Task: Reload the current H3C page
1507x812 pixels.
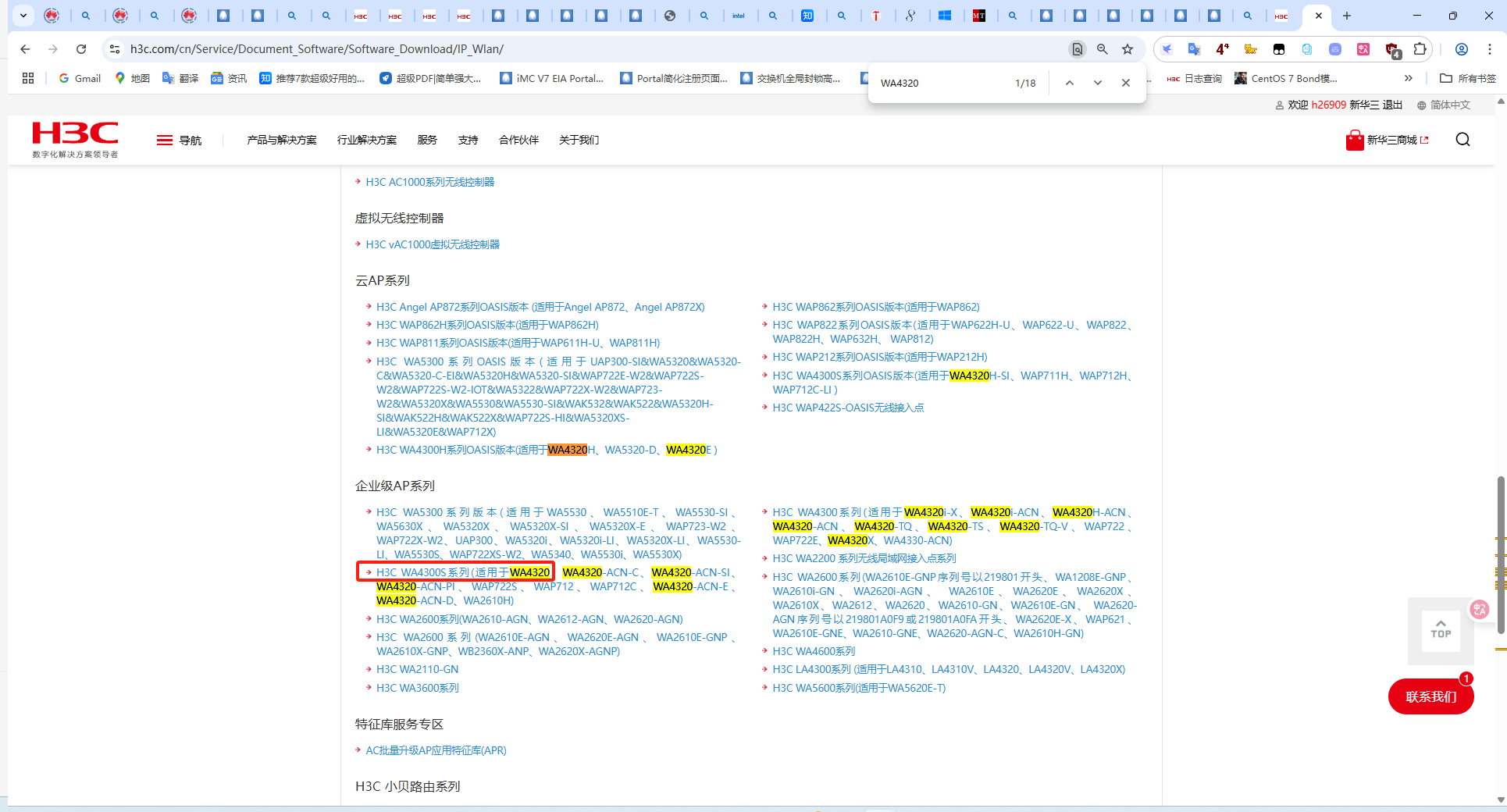Action: pos(81,49)
